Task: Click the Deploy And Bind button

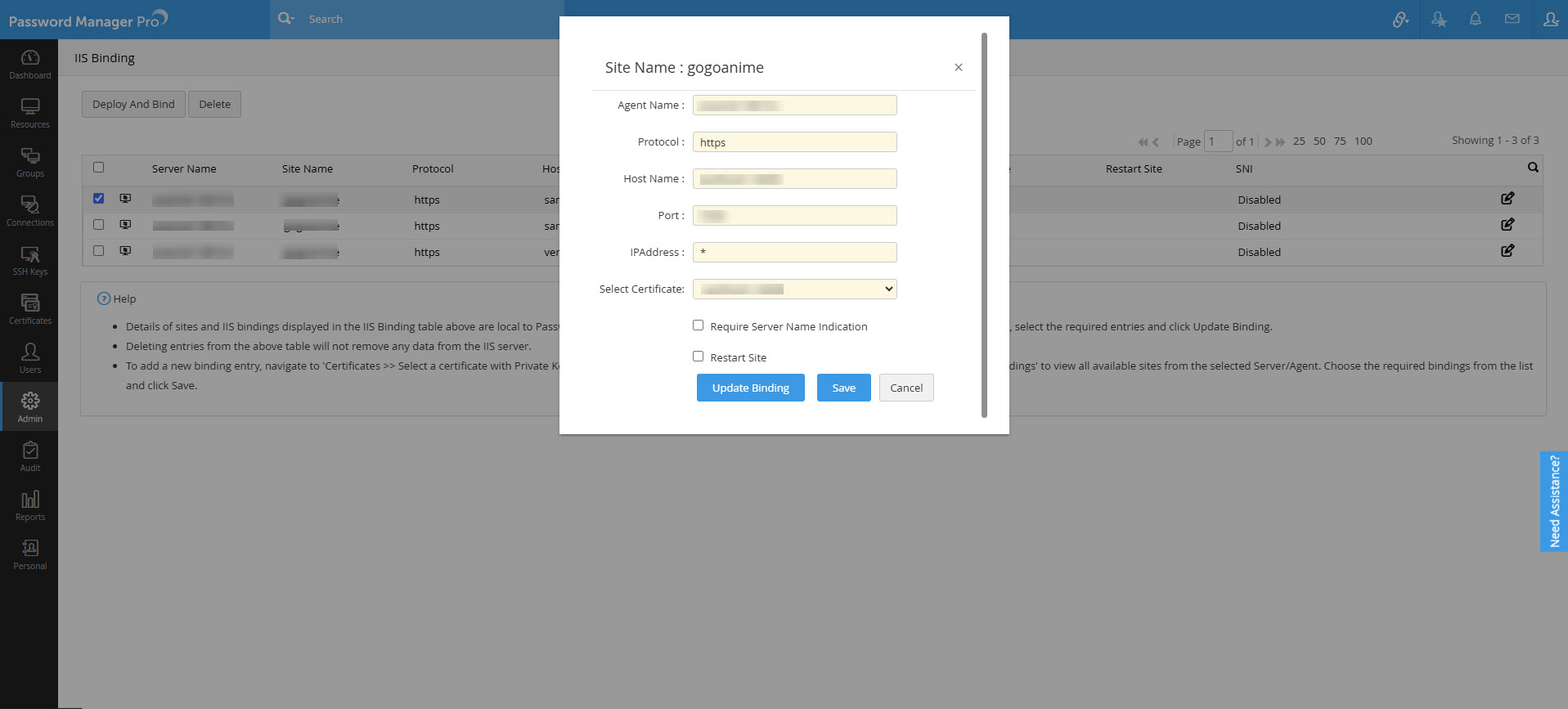Action: click(133, 104)
